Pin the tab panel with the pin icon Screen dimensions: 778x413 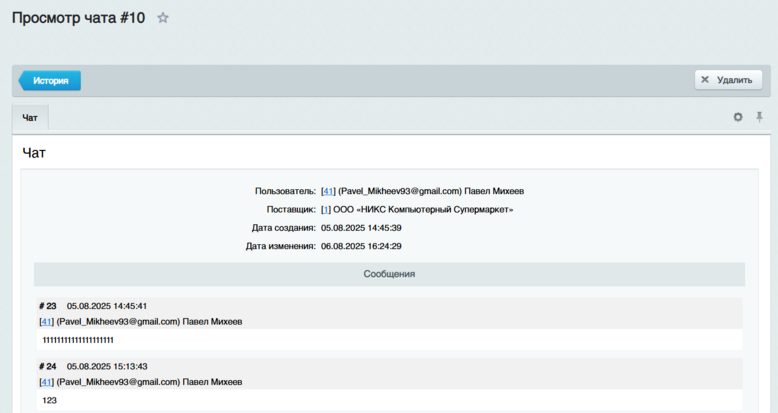point(759,117)
